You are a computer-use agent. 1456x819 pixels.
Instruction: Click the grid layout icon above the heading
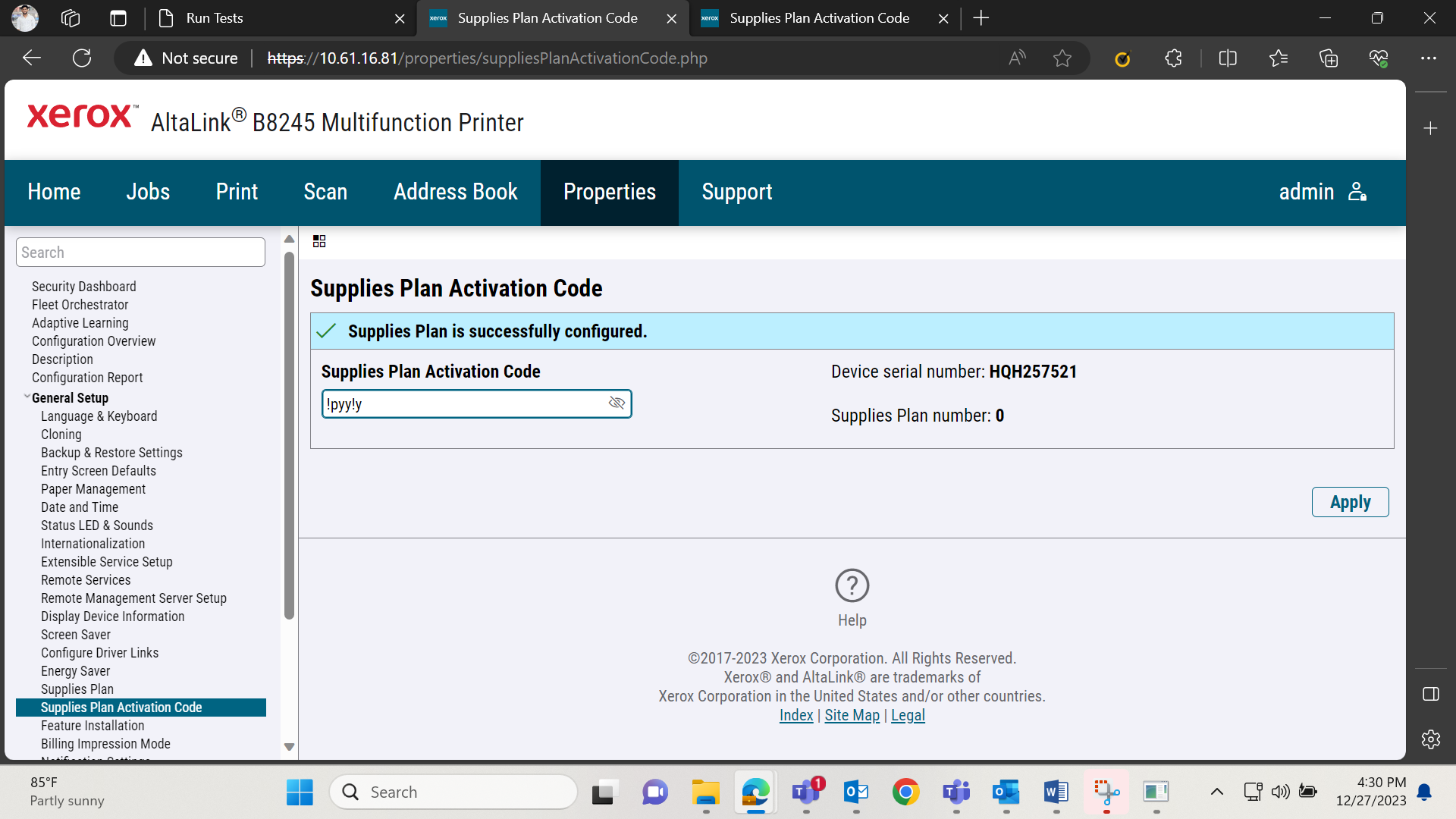tap(319, 241)
